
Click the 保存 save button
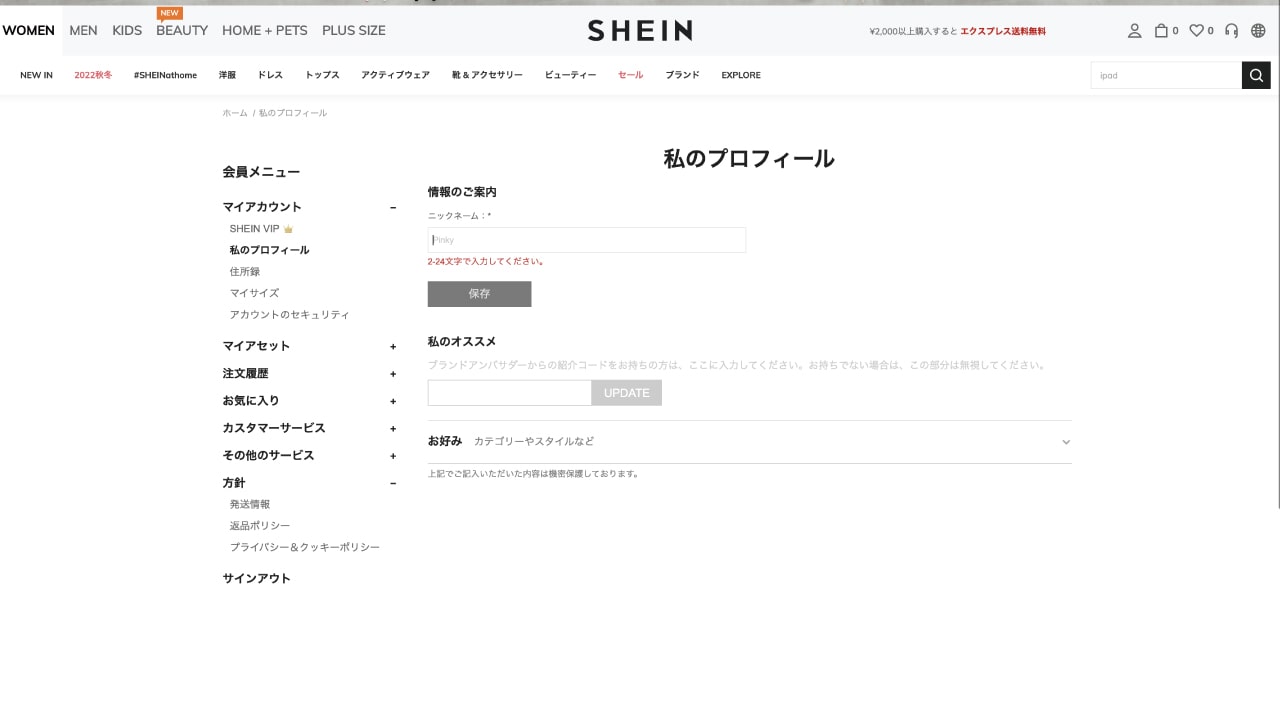pos(479,294)
